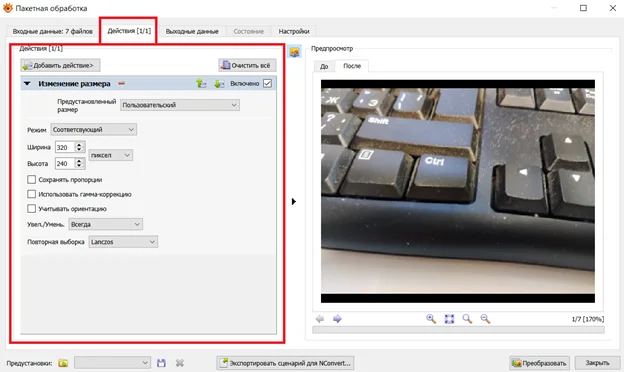The height and width of the screenshot is (372, 624).
Task: Click Экспортировать сценарий для NConvert
Action: [285, 363]
